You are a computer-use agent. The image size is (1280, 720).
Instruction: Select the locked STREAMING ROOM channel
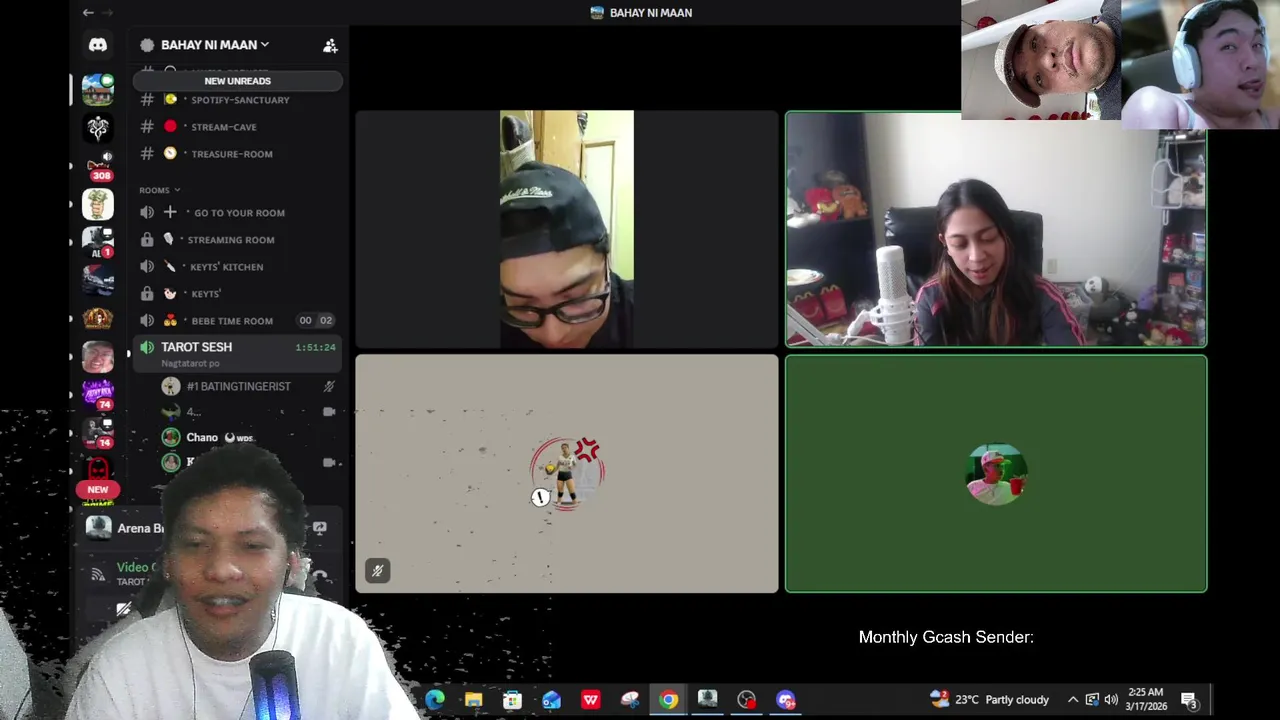tap(239, 240)
